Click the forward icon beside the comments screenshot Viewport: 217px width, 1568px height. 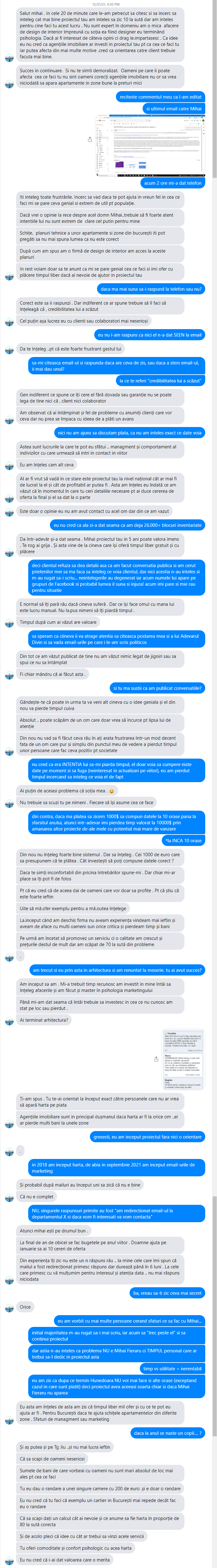pos(156,1059)
